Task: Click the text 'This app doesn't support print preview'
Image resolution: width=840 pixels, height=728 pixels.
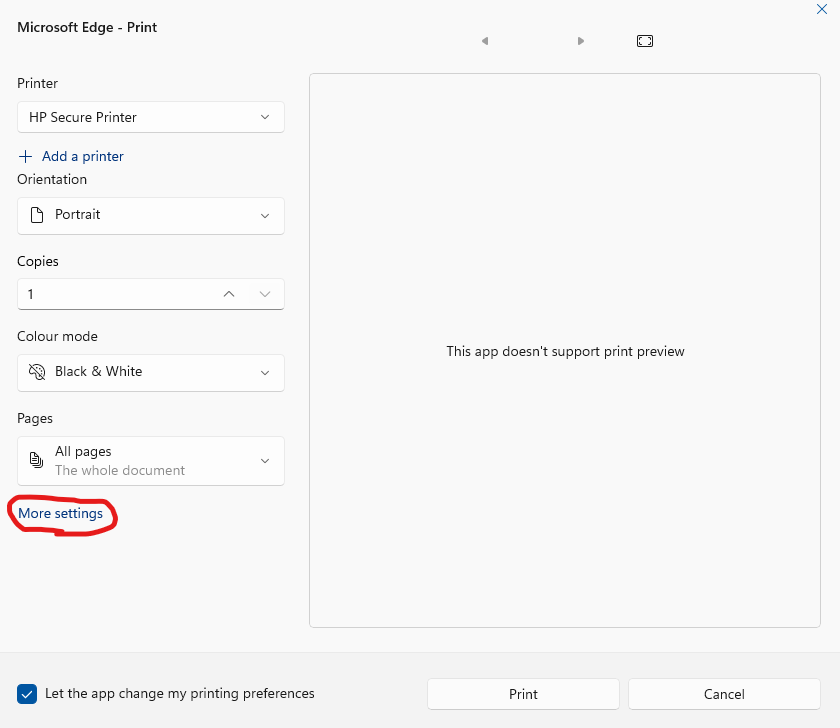Action: tap(565, 351)
